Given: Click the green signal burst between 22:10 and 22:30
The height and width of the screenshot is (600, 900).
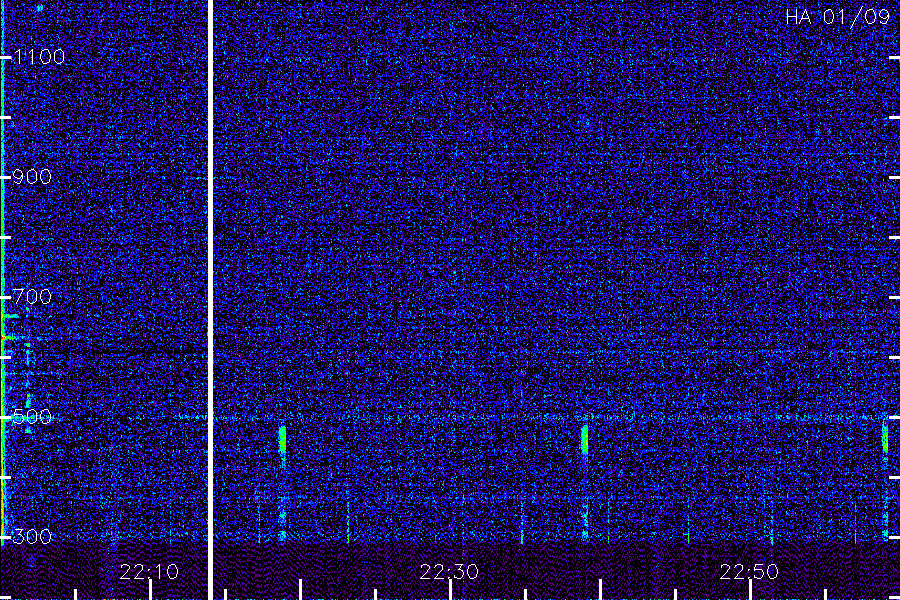Looking at the screenshot, I should pyautogui.click(x=282, y=439).
